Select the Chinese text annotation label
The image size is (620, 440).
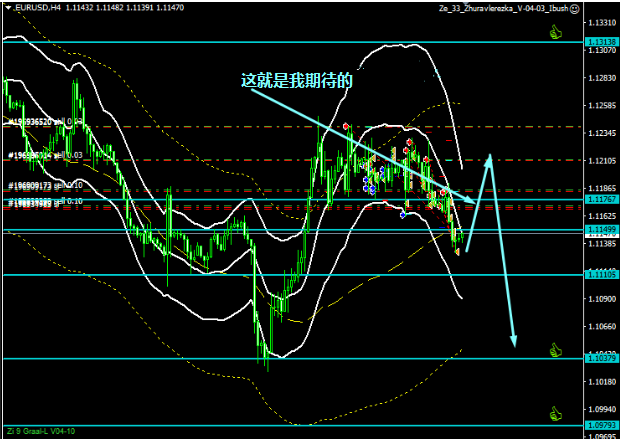pyautogui.click(x=297, y=81)
